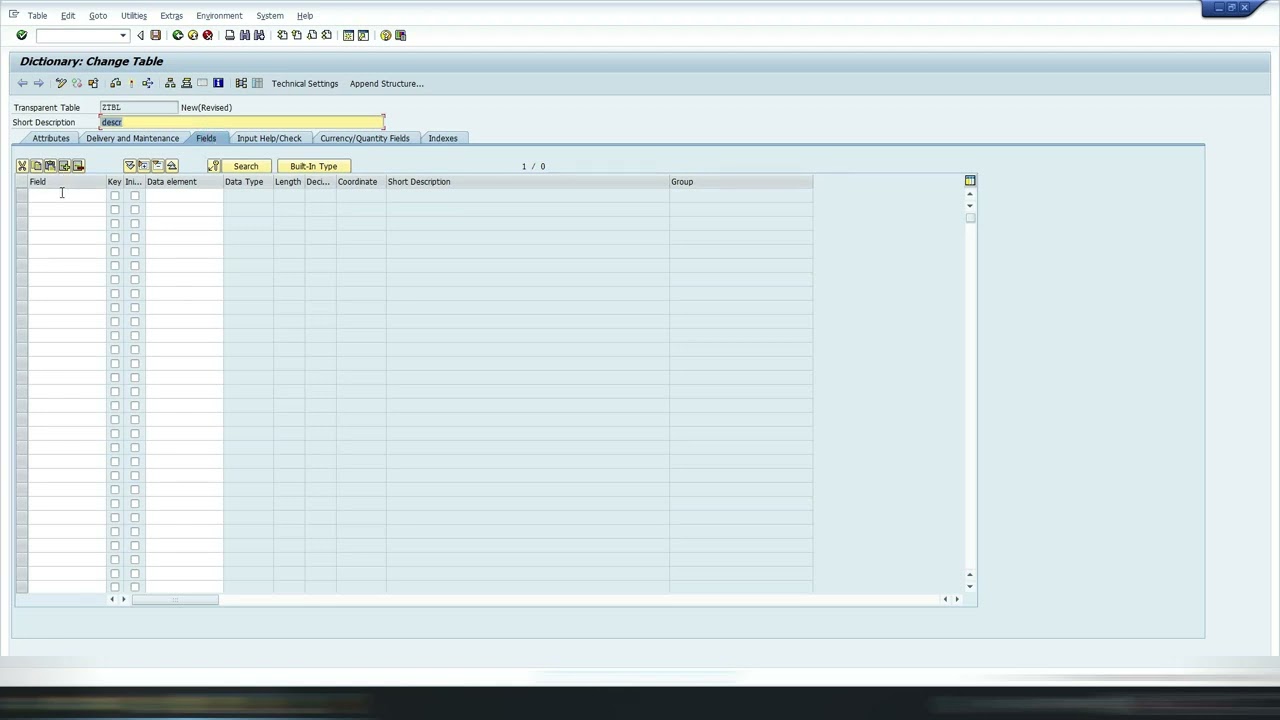1280x720 pixels.
Task: Toggle Display/Change pencil icon
Action: (x=61, y=83)
